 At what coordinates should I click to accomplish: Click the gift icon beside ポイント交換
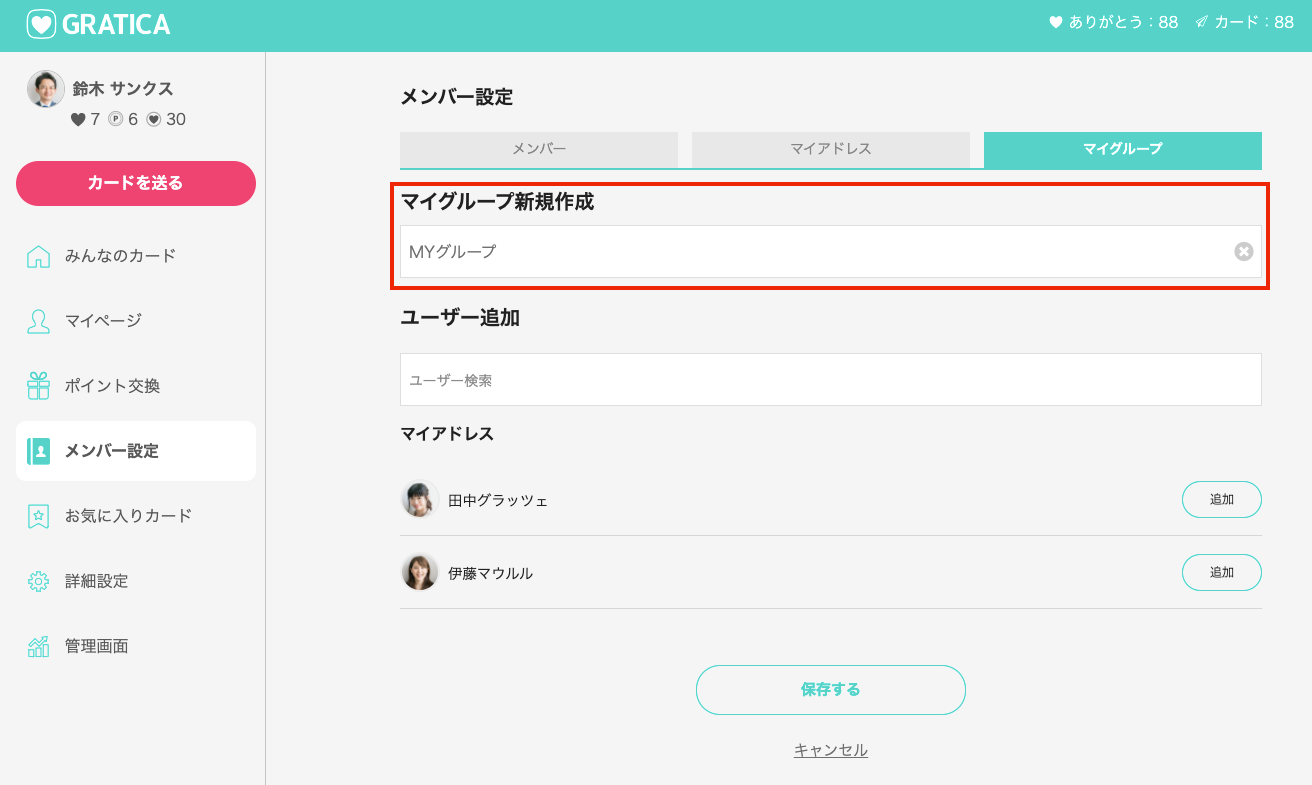[38, 386]
